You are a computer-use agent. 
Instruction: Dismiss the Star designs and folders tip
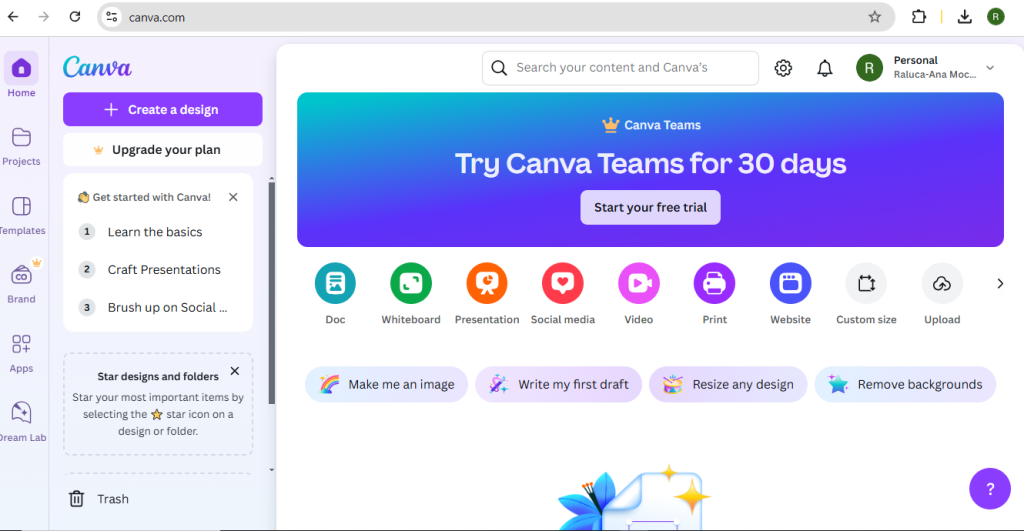235,371
